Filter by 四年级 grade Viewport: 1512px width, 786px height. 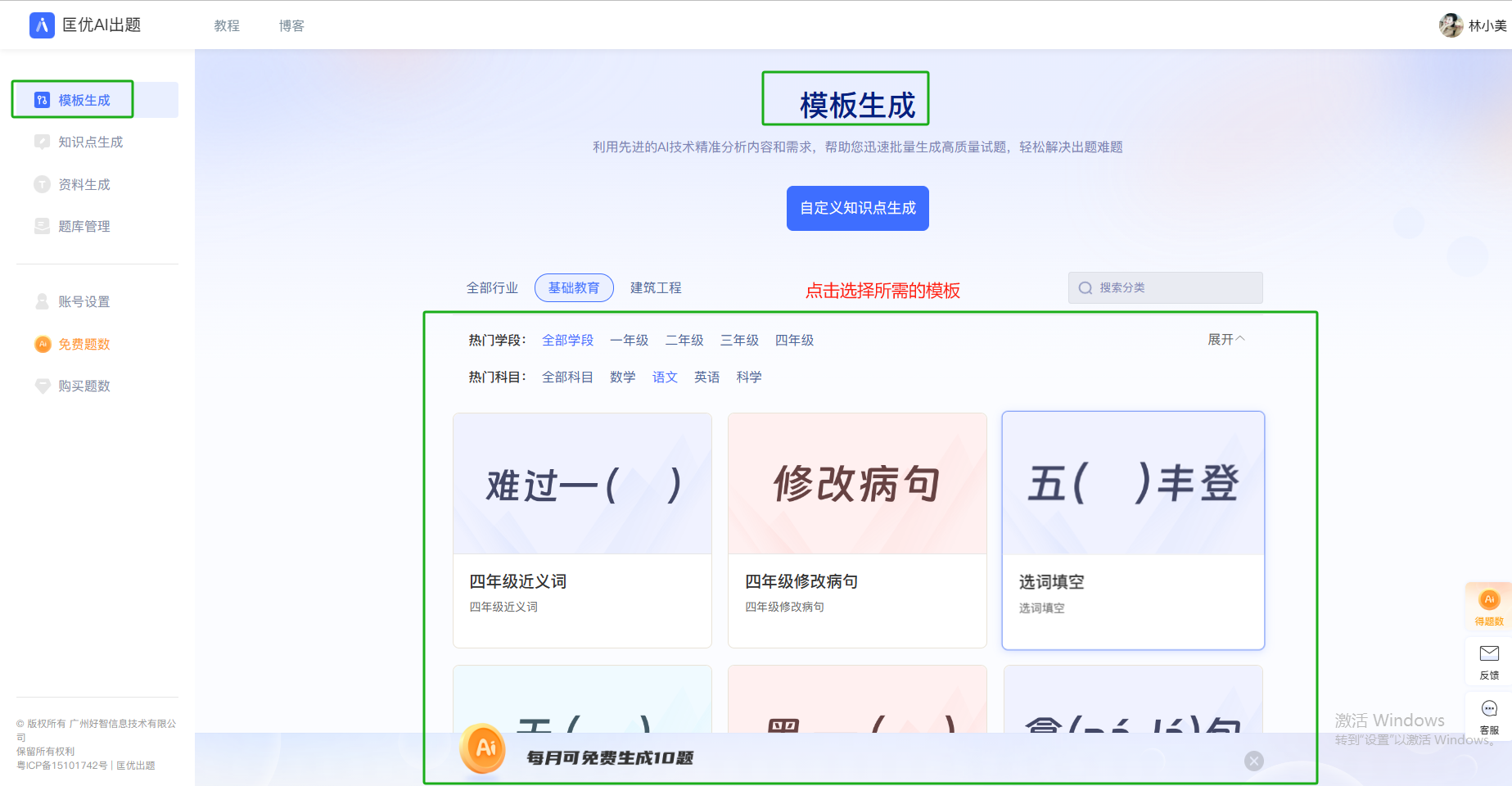[794, 340]
